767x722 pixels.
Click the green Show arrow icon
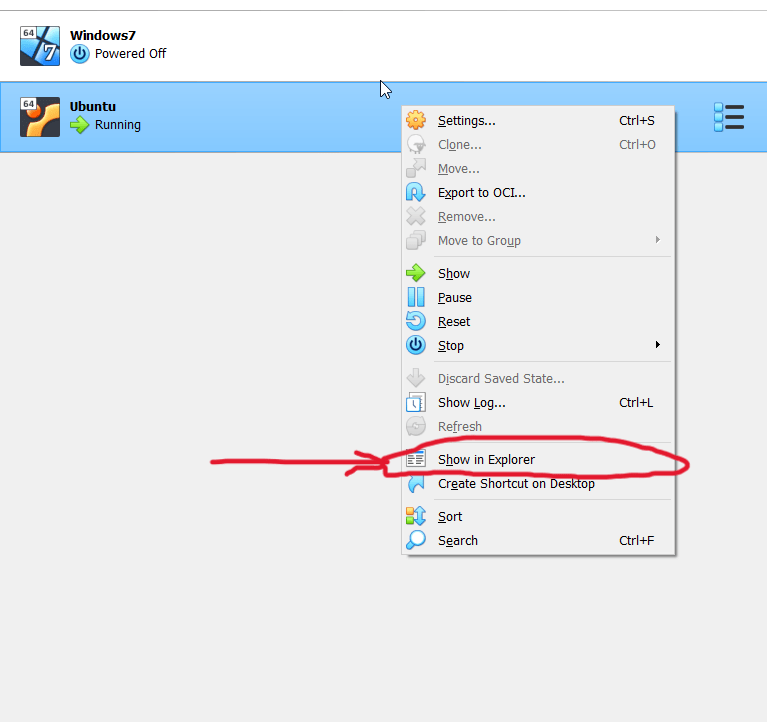(416, 273)
